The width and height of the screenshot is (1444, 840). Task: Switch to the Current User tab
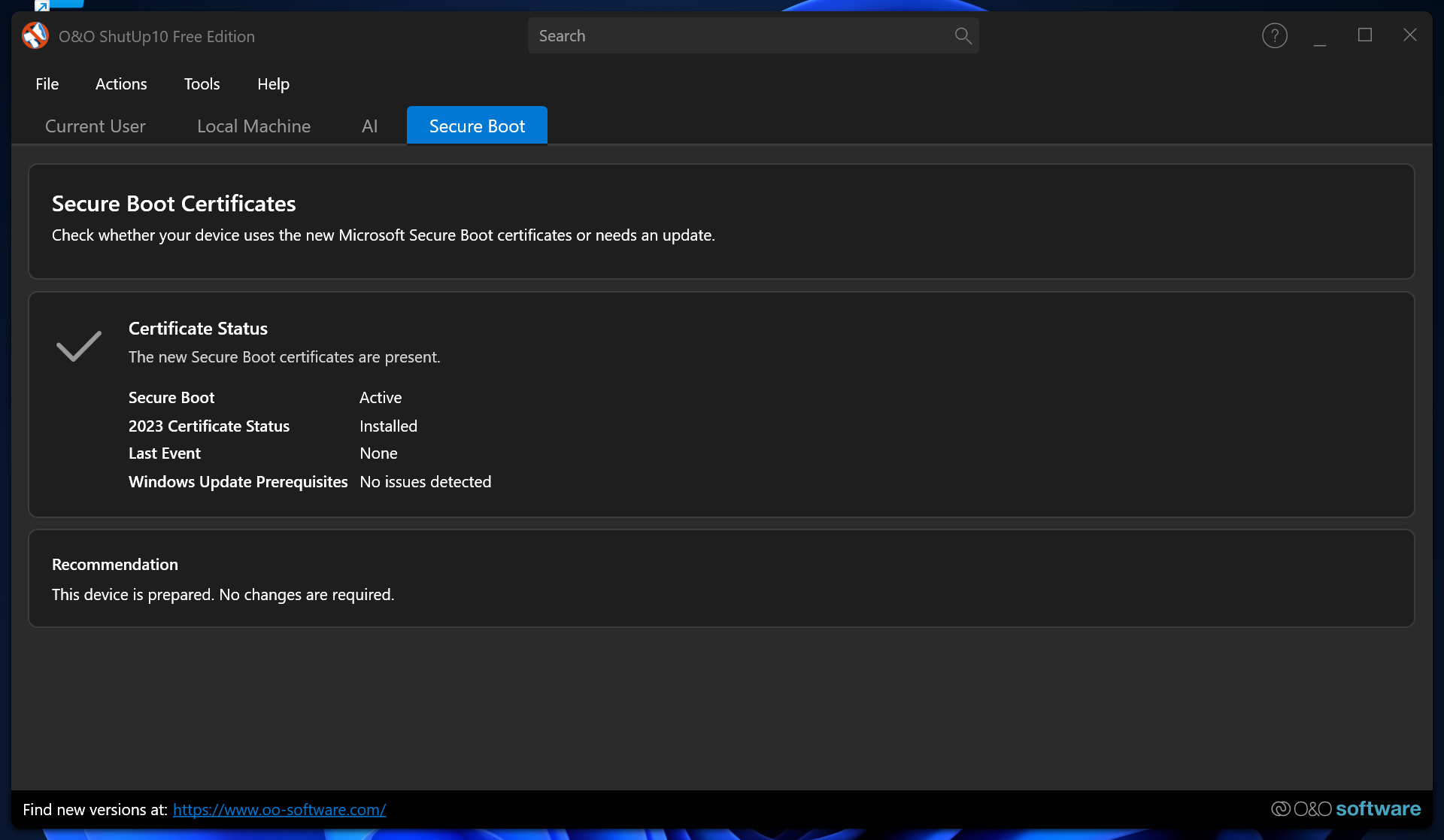(96, 126)
